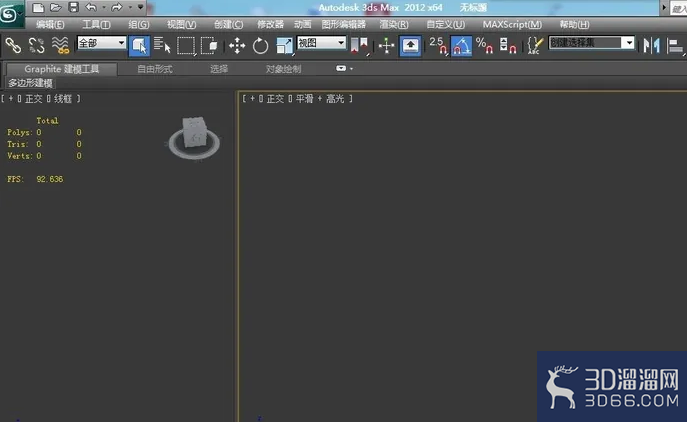Create a new scene file
The width and height of the screenshot is (687, 422).
point(39,7)
